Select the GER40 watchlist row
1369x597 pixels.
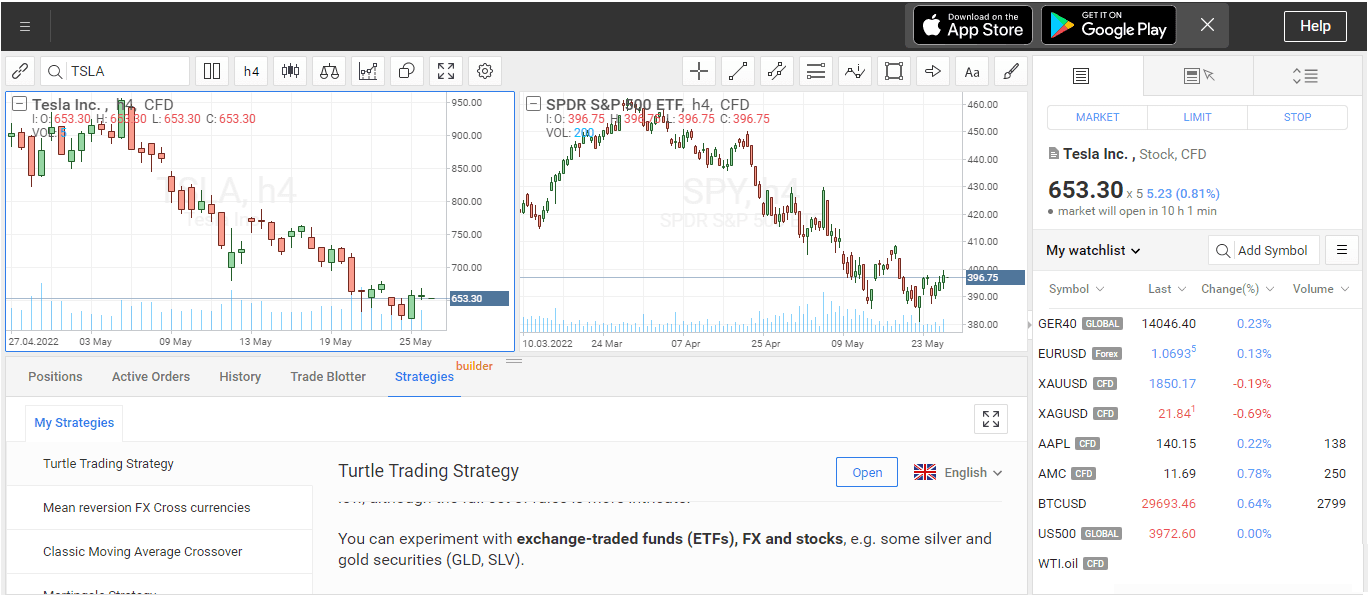[x=1196, y=323]
